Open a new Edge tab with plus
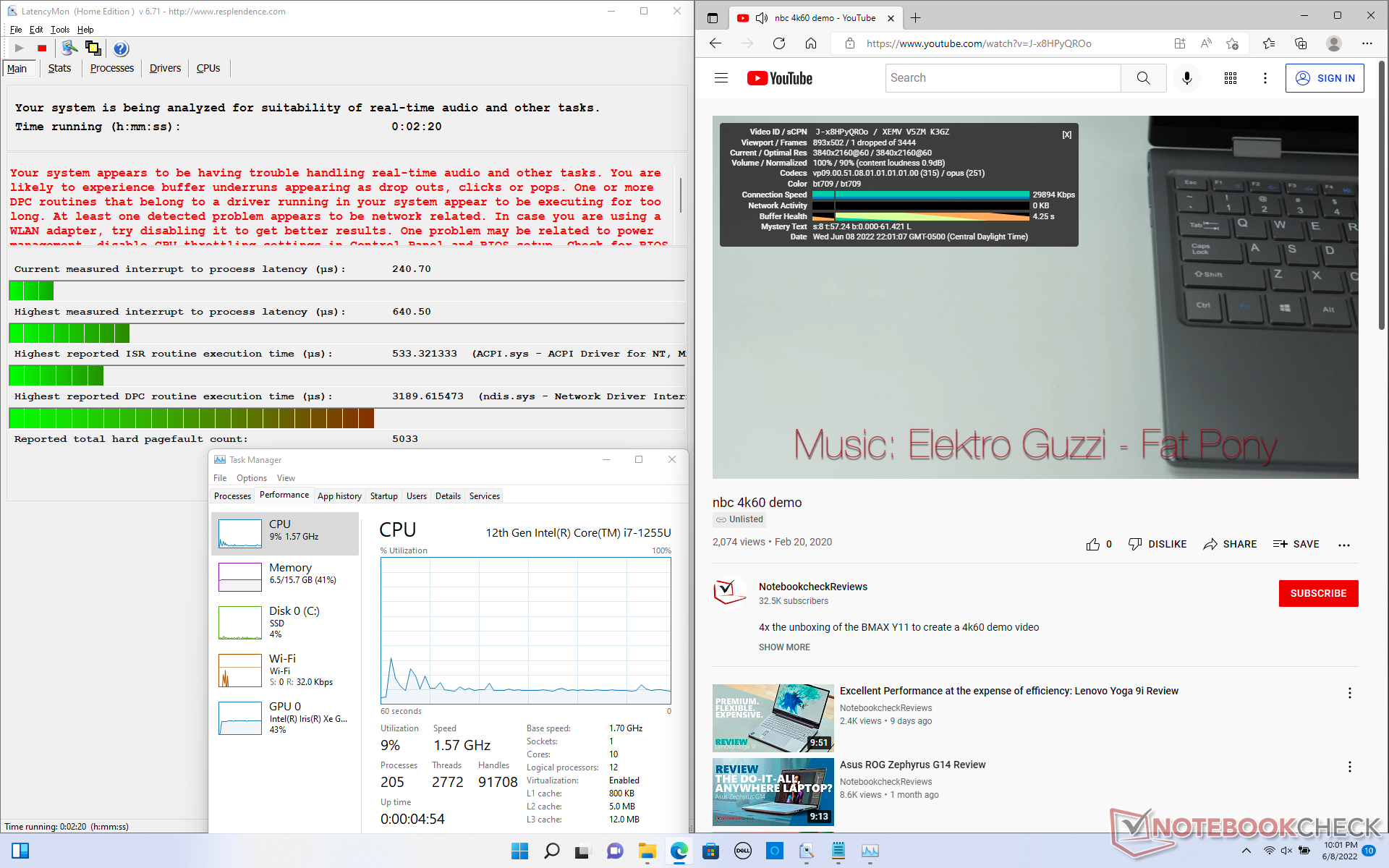The height and width of the screenshot is (868, 1389). (x=916, y=17)
